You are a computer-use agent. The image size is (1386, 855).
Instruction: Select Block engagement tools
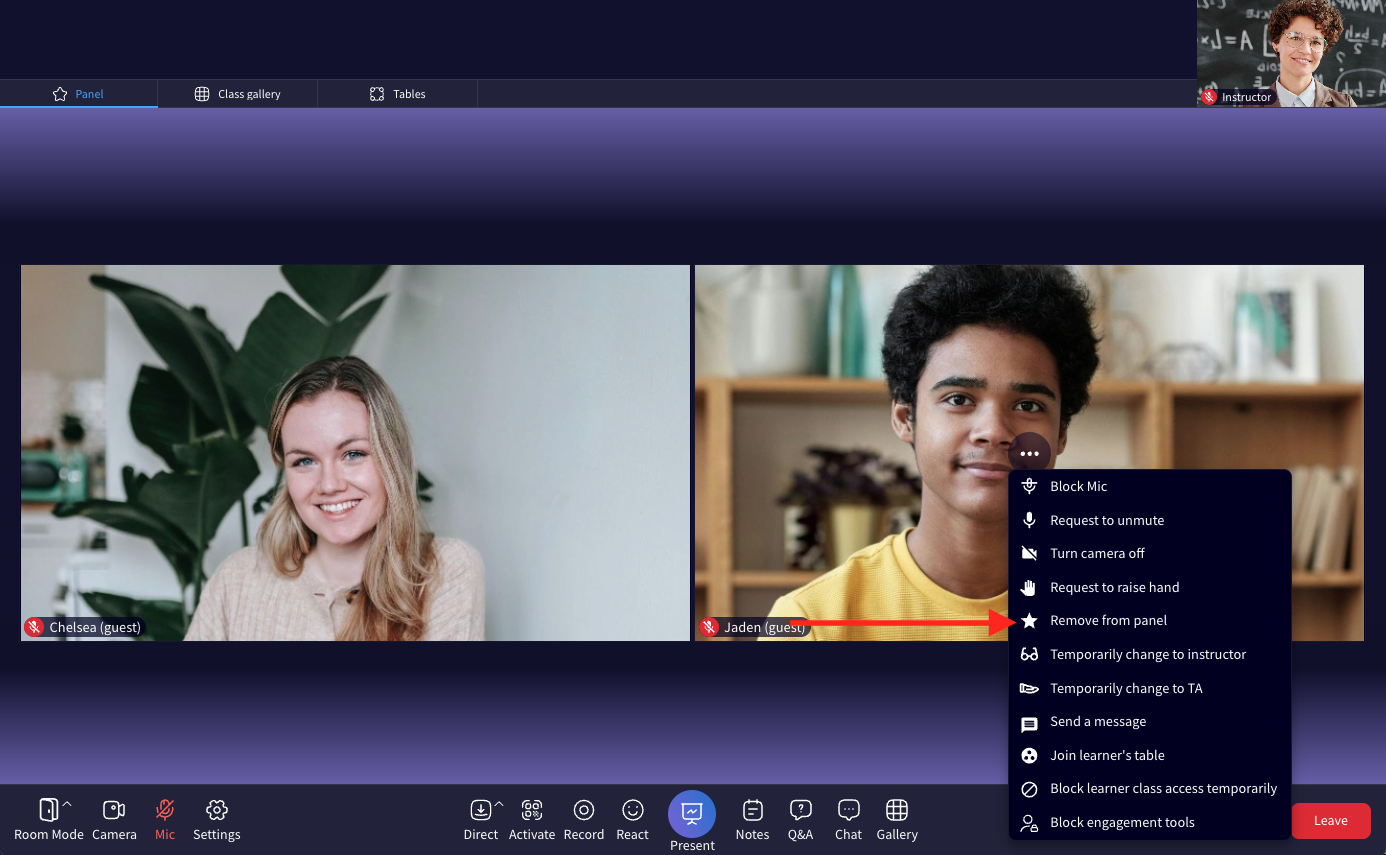point(1150,822)
